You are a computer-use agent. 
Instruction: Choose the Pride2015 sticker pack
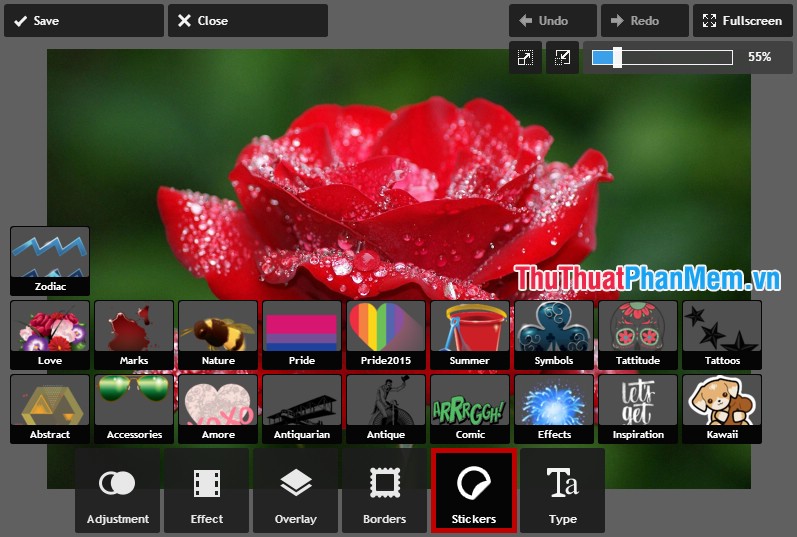click(x=386, y=335)
